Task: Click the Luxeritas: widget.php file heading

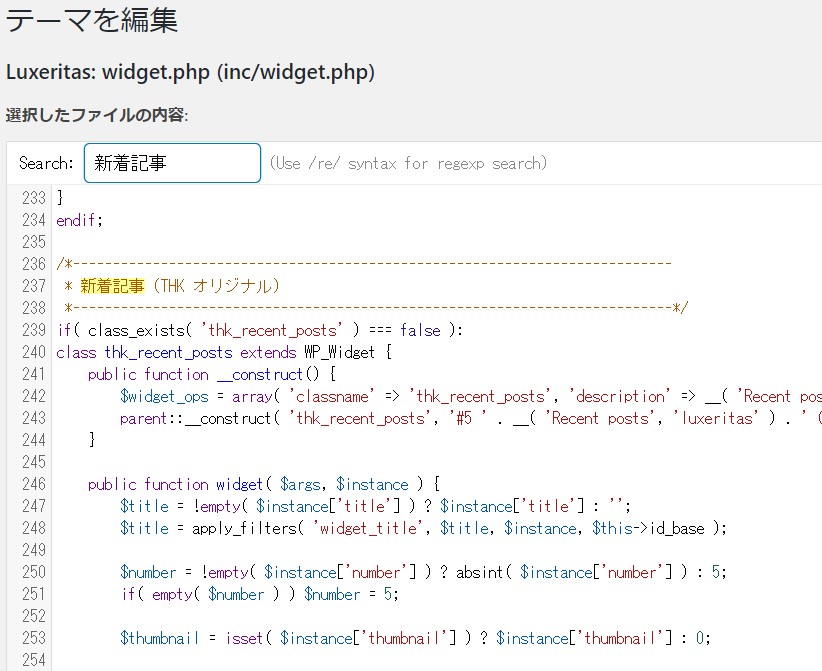Action: coord(190,72)
